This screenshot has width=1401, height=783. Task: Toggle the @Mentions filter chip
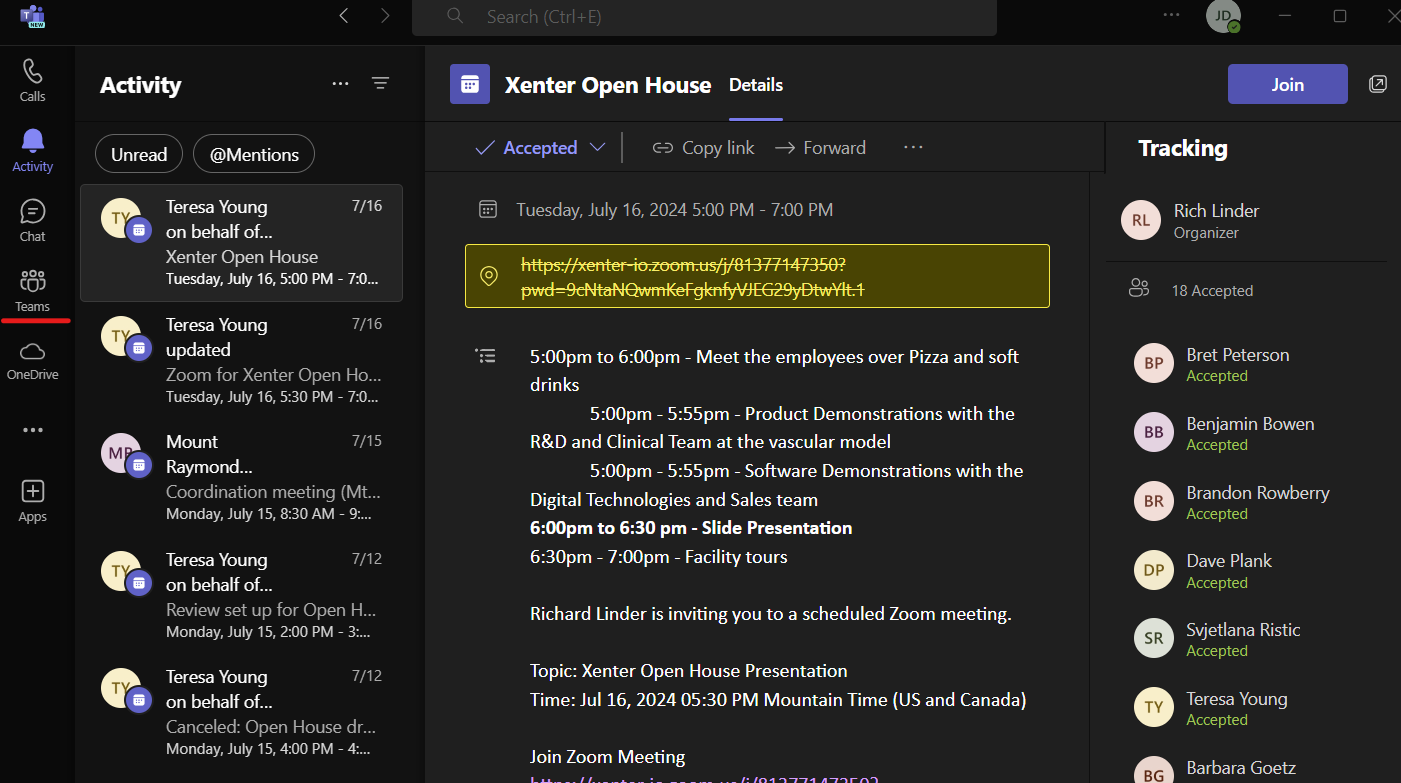[254, 155]
